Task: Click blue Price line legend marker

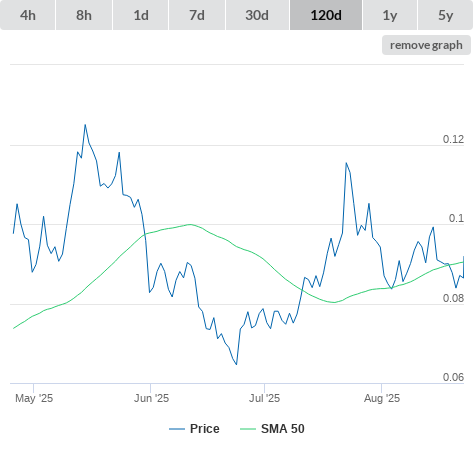Action: click(x=177, y=429)
